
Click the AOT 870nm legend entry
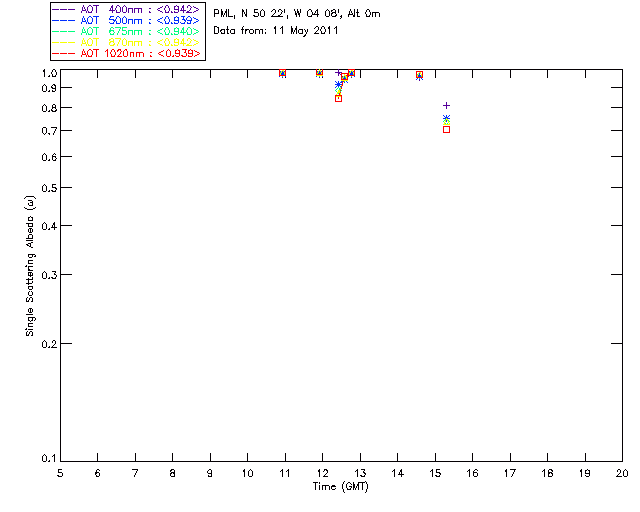[x=126, y=42]
